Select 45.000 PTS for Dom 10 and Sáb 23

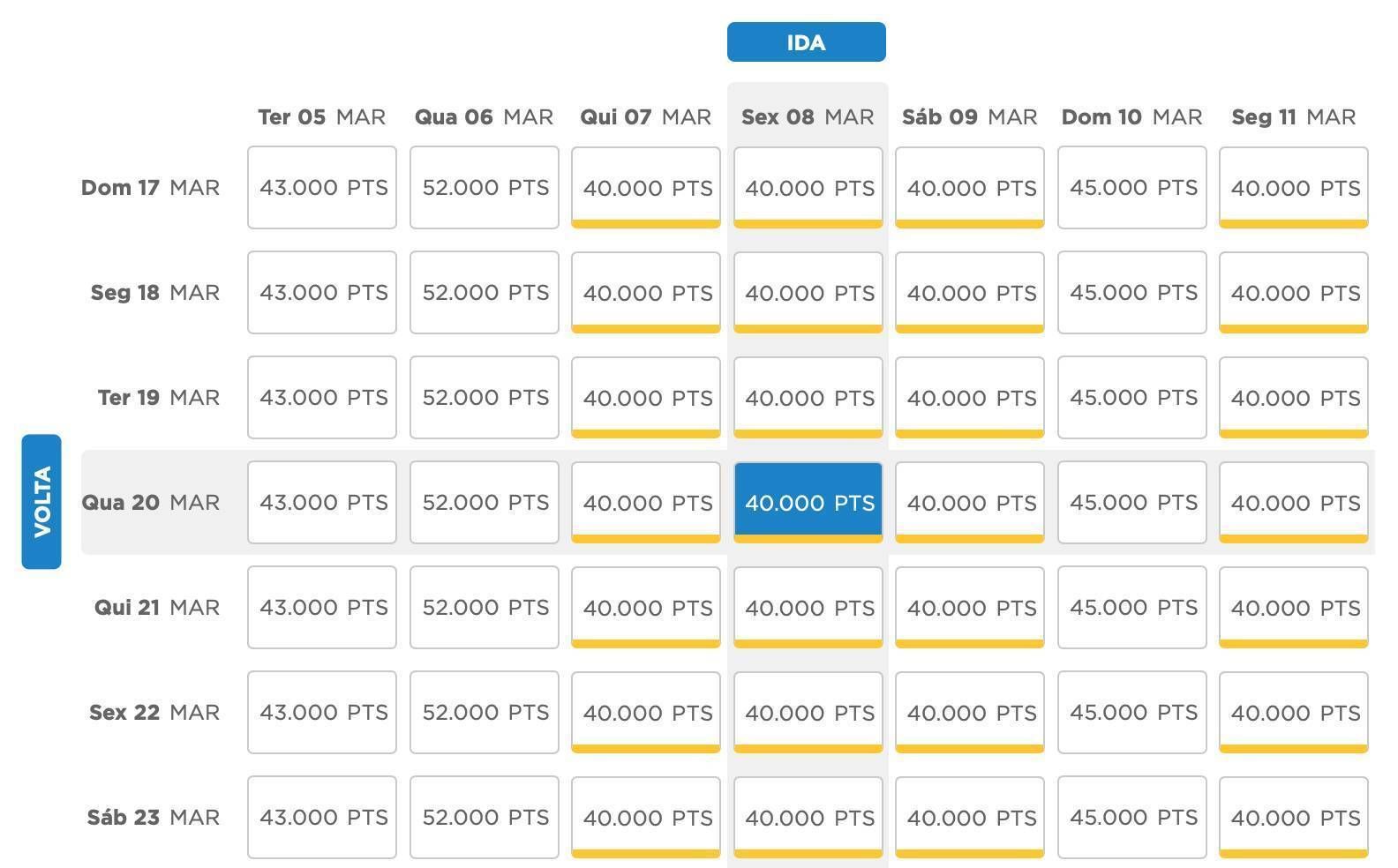(1131, 817)
